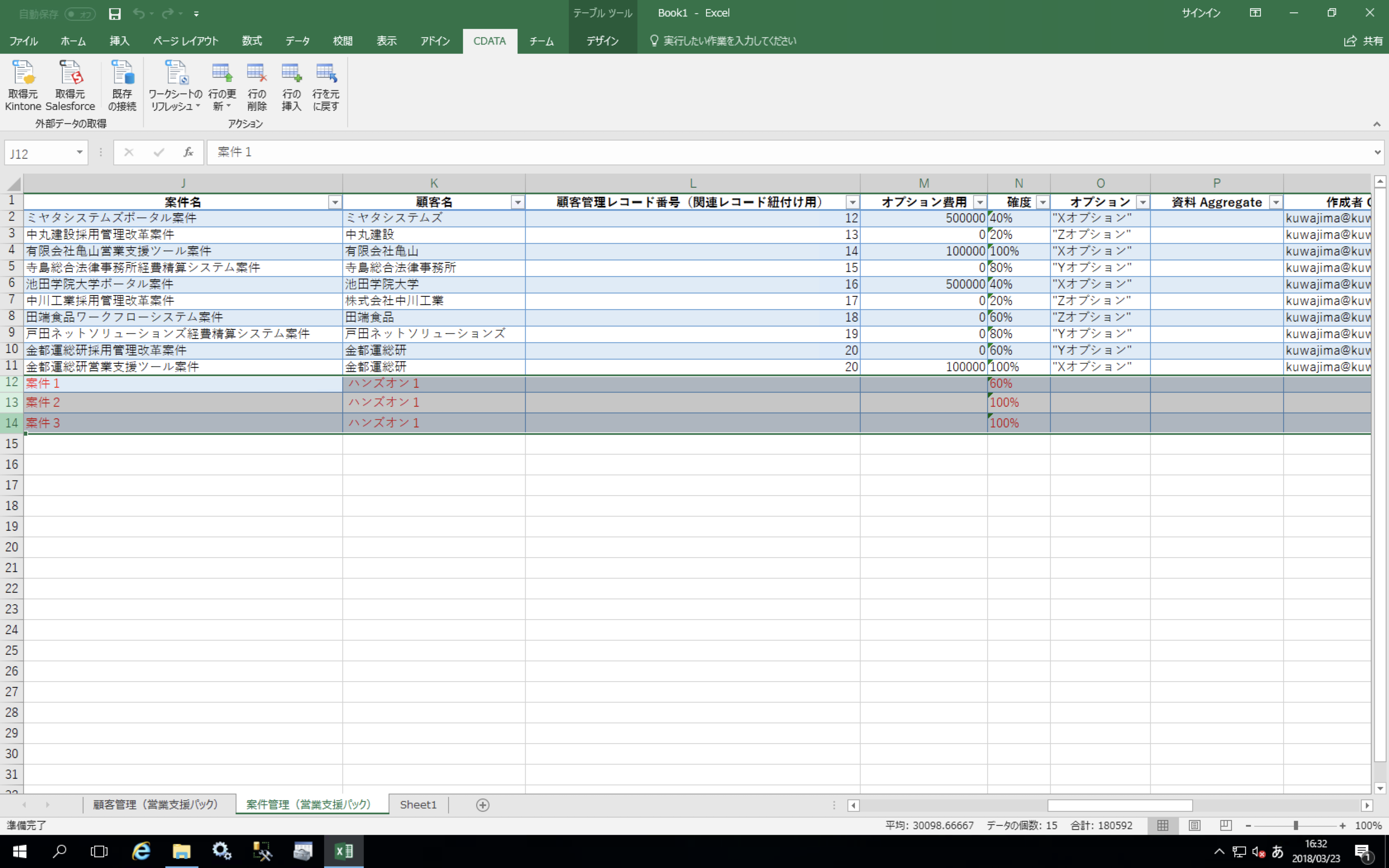Open the filter dropdown on 案件名 column

[x=334, y=202]
